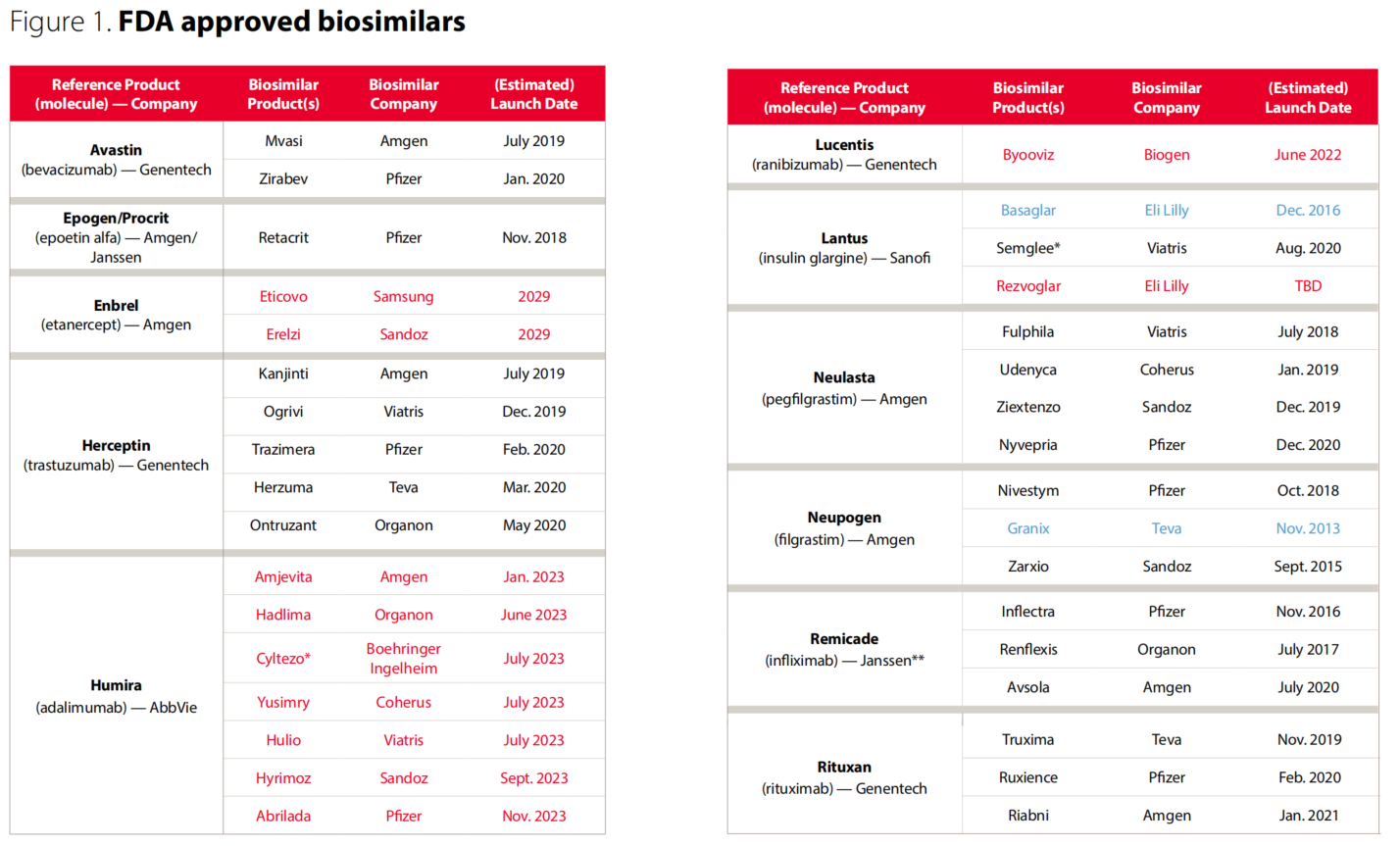The width and height of the screenshot is (1400, 846).
Task: Click the Avastin reference product cell
Action: pos(116,160)
